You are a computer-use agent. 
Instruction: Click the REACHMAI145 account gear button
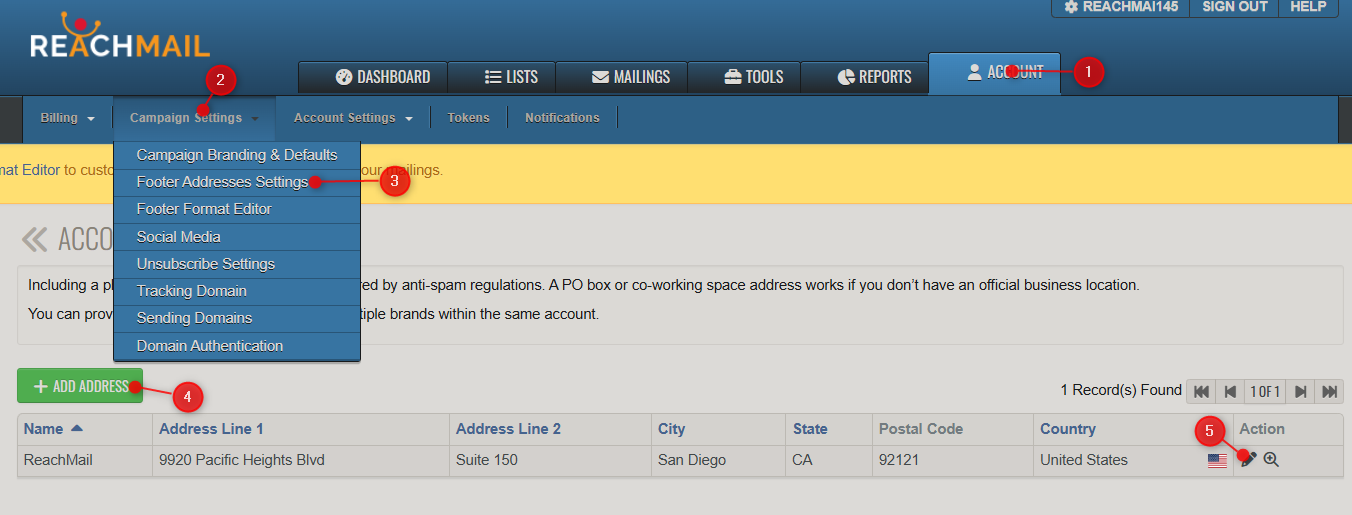(x=1120, y=7)
